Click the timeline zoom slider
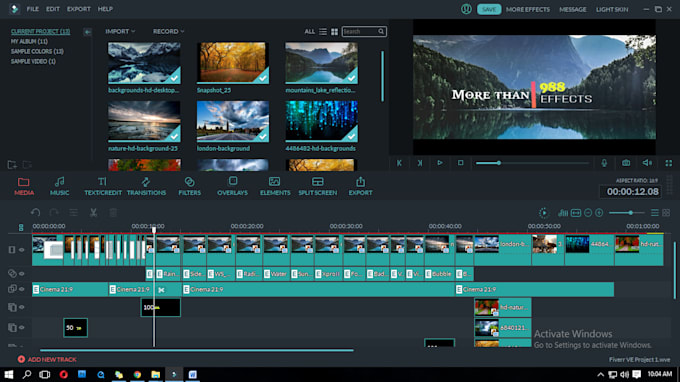The height and width of the screenshot is (382, 680). click(628, 213)
